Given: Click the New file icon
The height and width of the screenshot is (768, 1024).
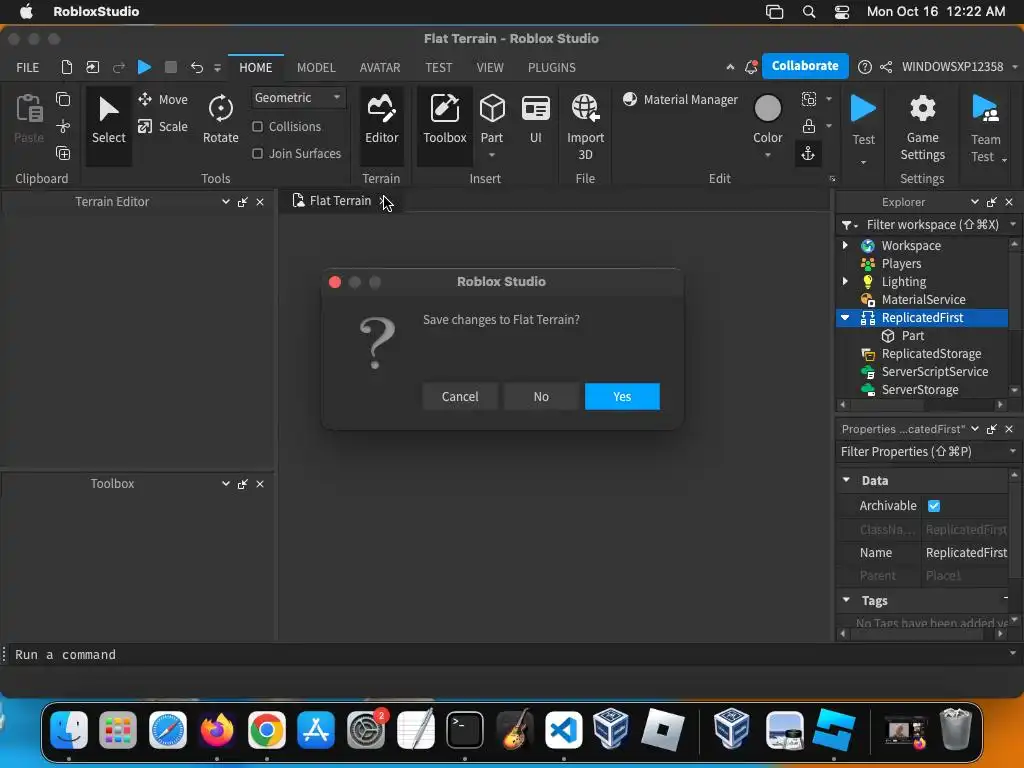Looking at the screenshot, I should (66, 67).
